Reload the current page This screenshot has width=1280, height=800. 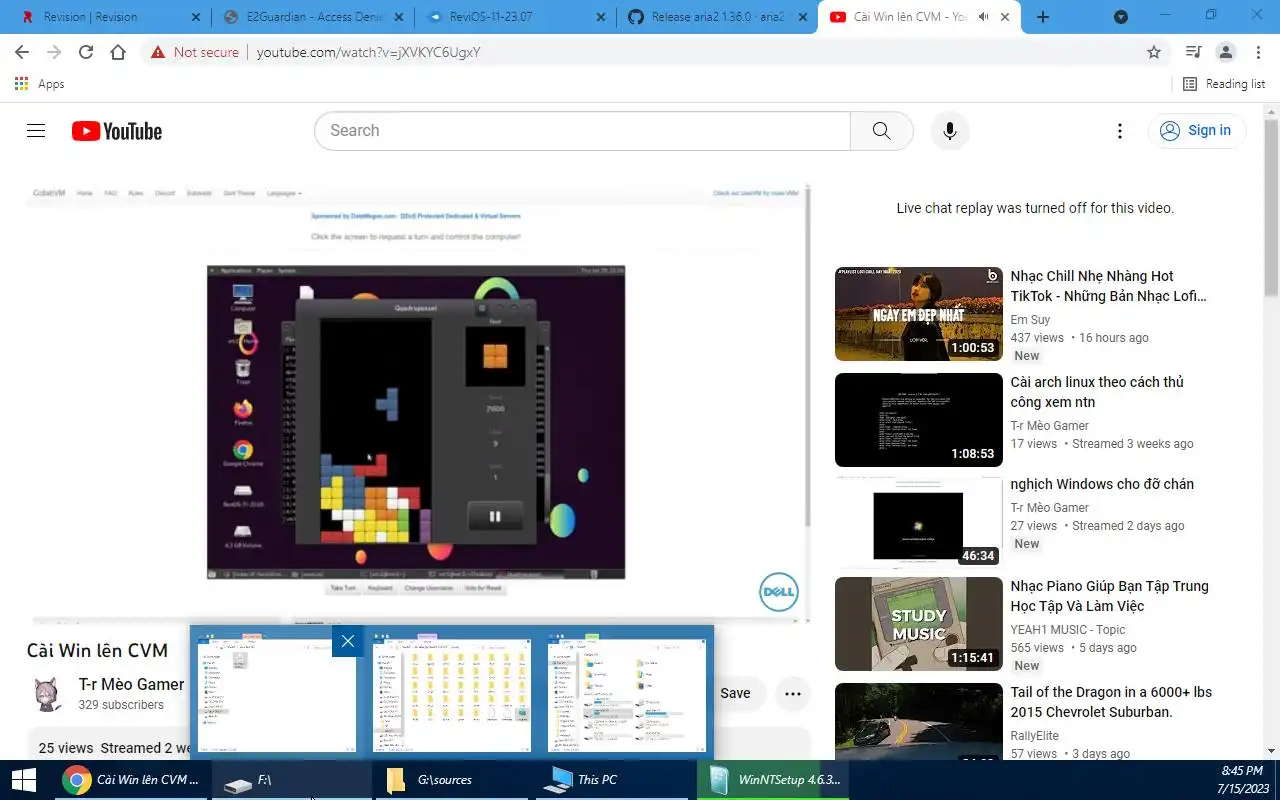(x=86, y=52)
